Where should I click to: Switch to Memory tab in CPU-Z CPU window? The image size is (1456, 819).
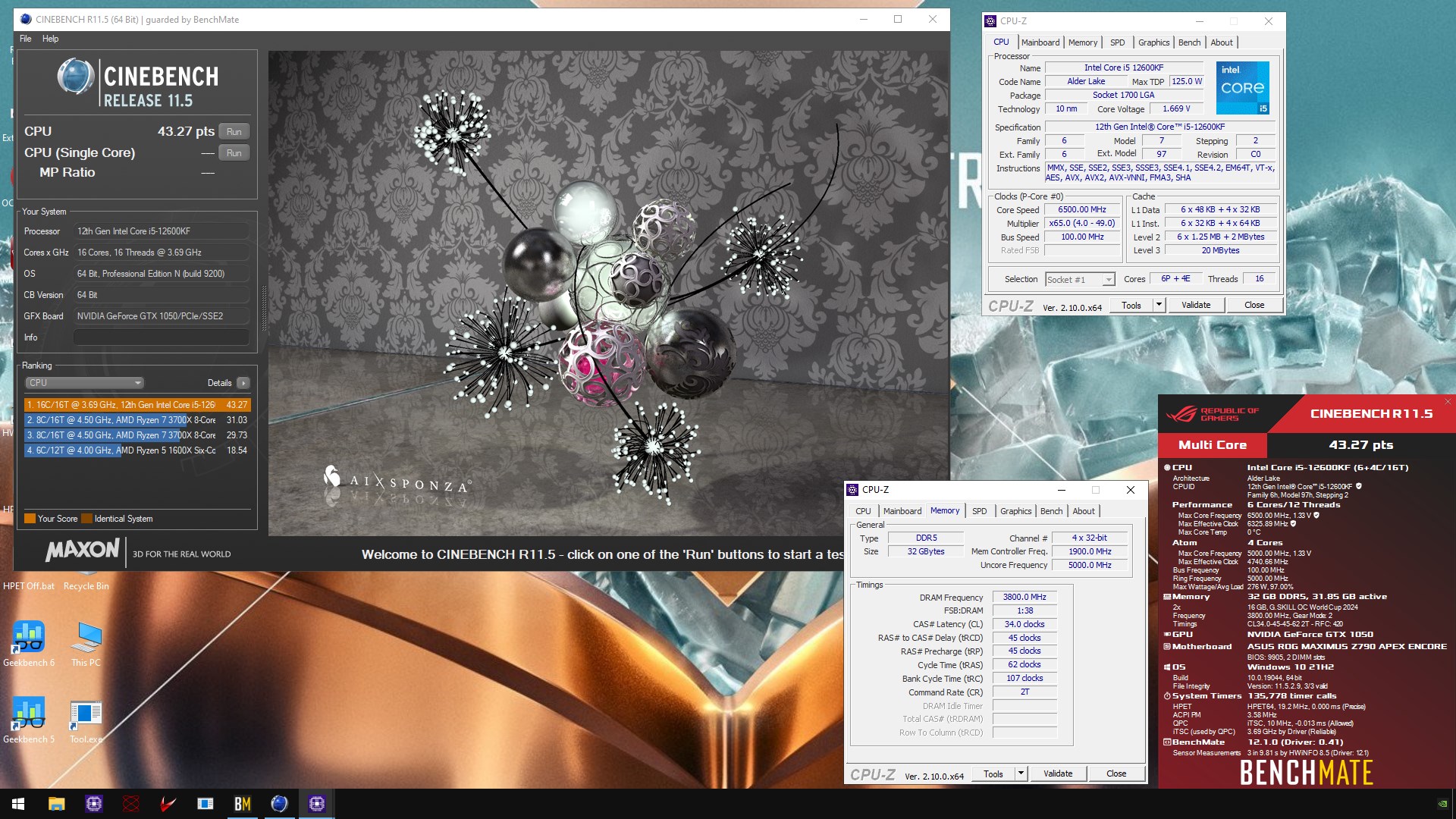1083,42
